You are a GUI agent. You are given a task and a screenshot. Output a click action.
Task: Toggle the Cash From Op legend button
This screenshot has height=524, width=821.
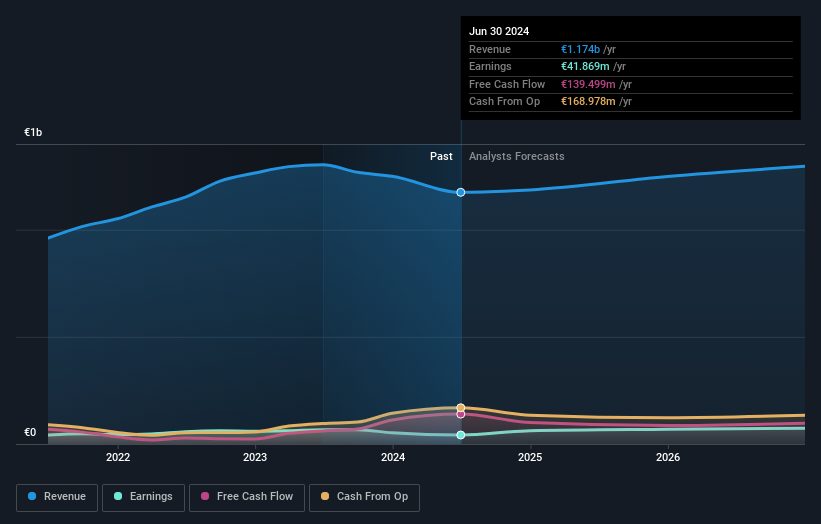tap(364, 497)
